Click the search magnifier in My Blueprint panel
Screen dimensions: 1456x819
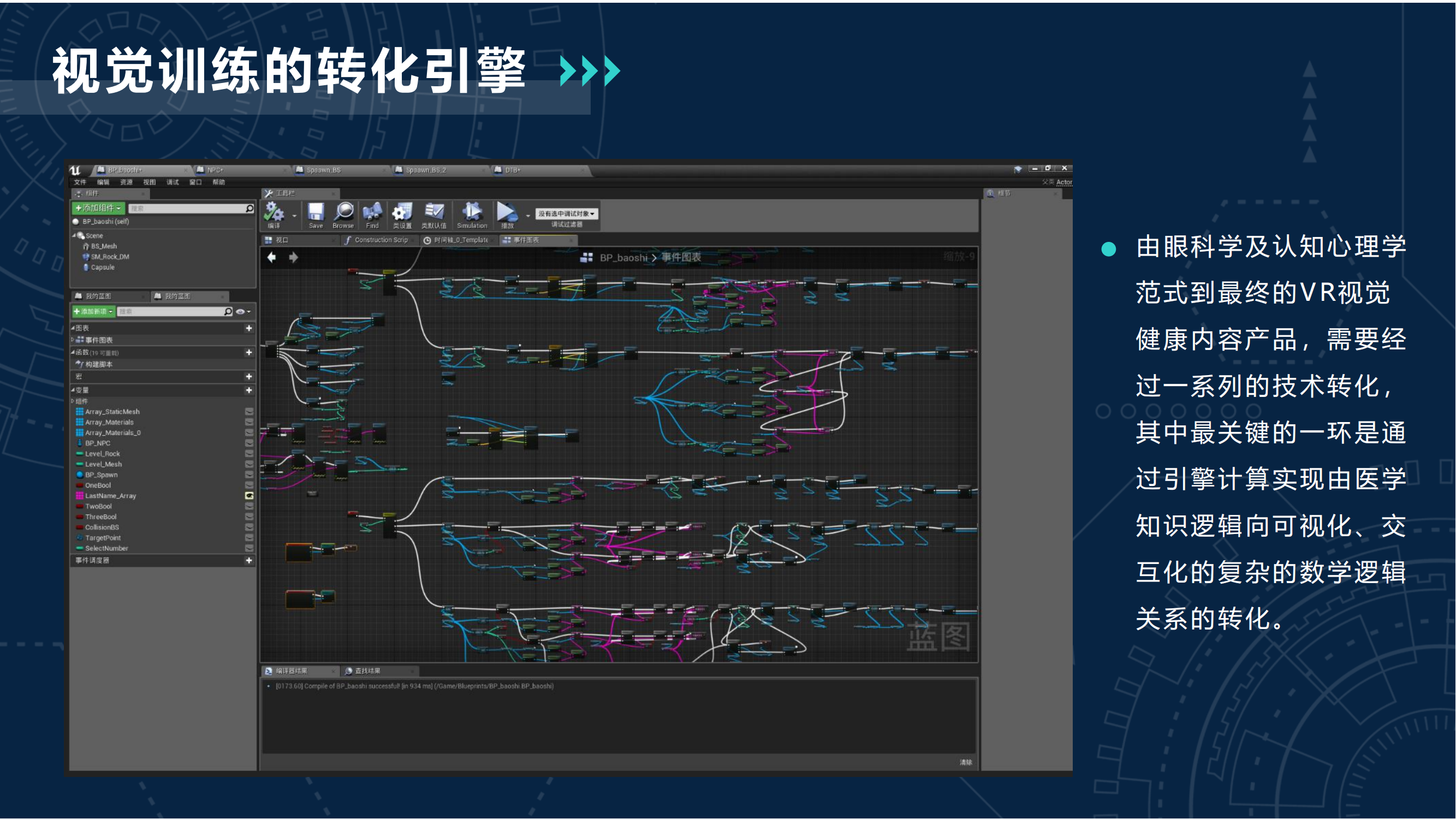tap(228, 311)
